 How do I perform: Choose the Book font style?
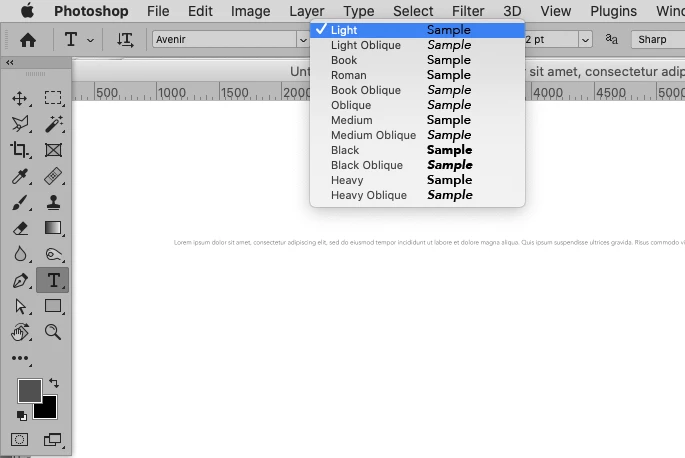click(x=417, y=60)
